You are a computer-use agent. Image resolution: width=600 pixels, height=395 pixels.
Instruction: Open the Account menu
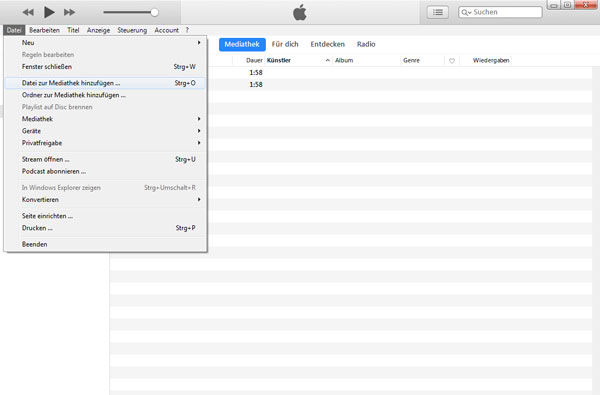[x=166, y=30]
